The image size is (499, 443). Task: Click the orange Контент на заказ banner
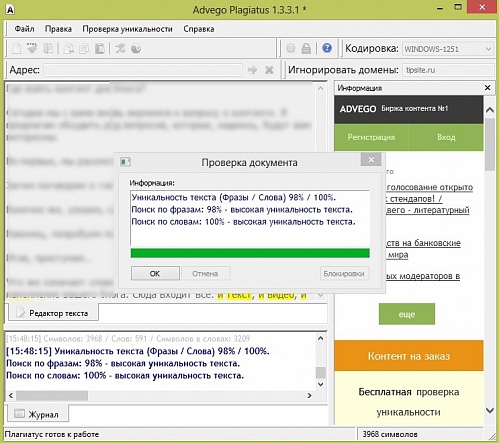pos(409,356)
